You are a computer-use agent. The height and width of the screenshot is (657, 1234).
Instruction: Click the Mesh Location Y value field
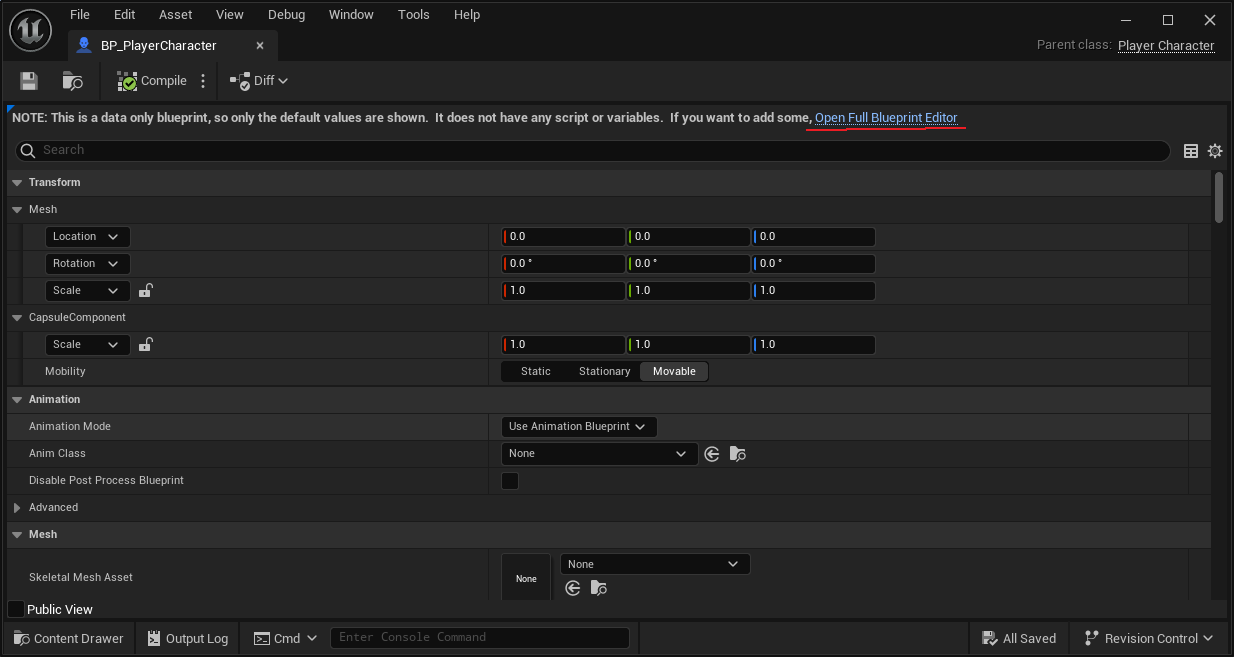pos(689,237)
